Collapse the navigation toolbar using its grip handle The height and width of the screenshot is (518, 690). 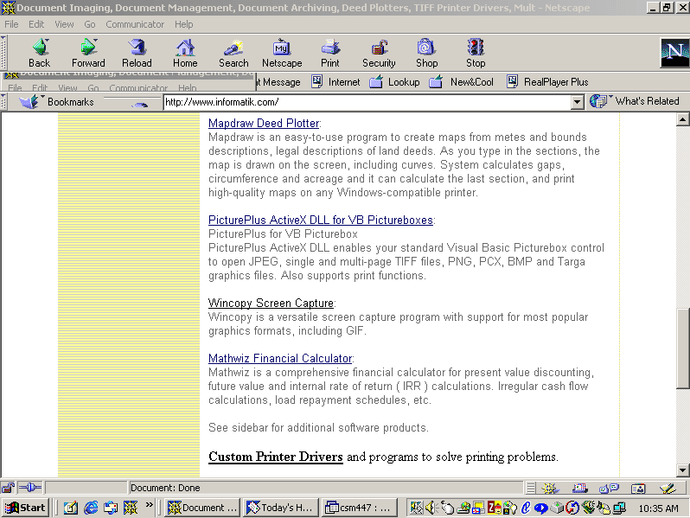click(x=3, y=53)
